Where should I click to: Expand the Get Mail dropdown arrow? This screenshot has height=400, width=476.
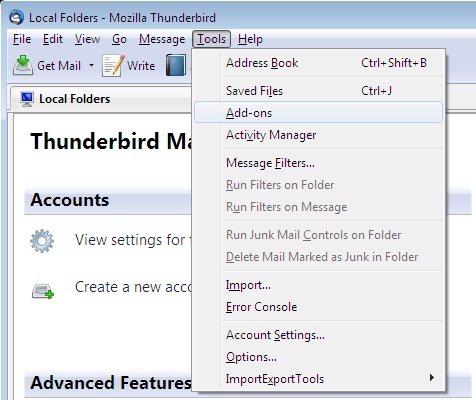pos(91,65)
